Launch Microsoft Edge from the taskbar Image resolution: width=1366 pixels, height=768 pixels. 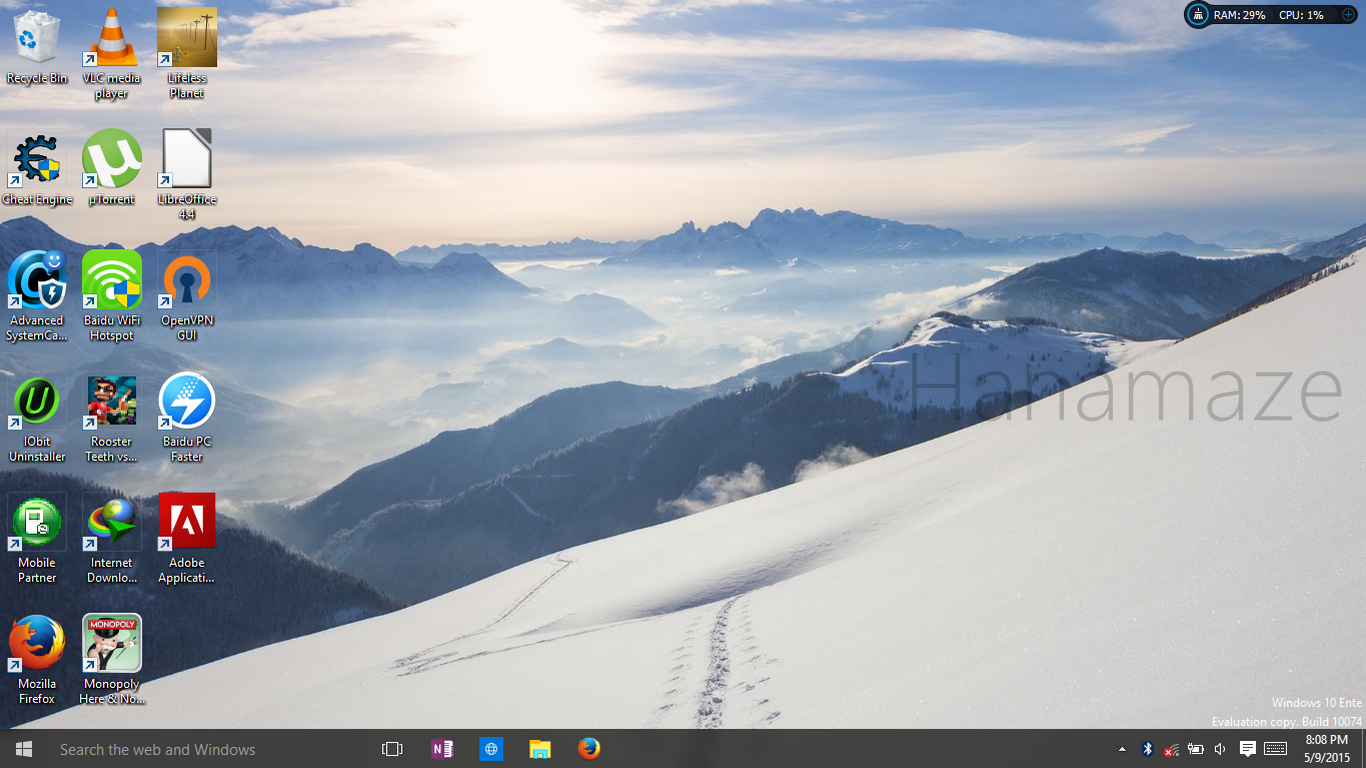[491, 748]
